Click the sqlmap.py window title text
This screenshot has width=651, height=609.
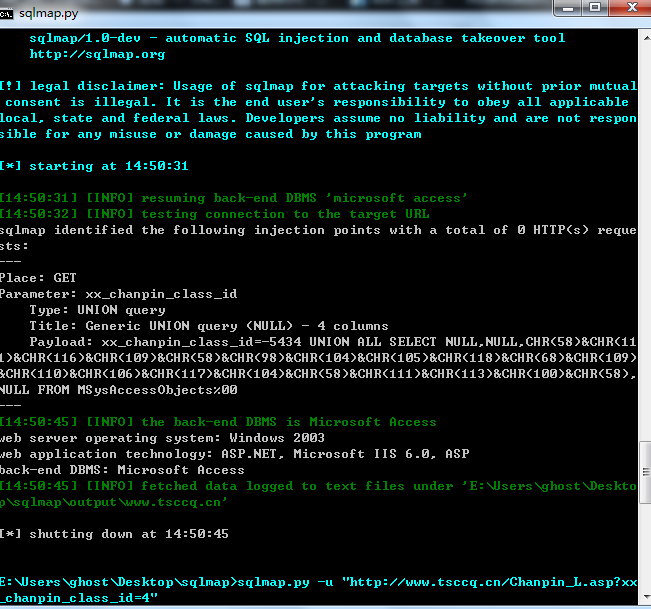click(49, 14)
